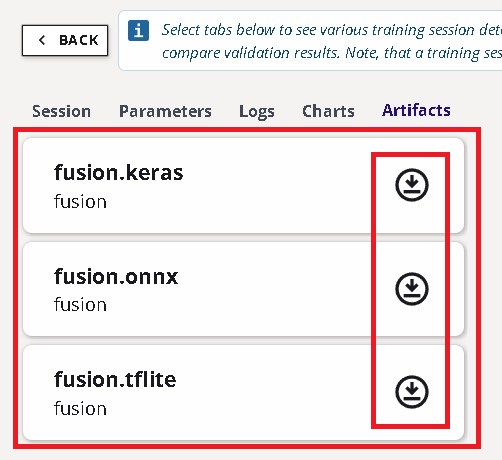Click the training session info banner text
The height and width of the screenshot is (460, 502).
point(332,41)
